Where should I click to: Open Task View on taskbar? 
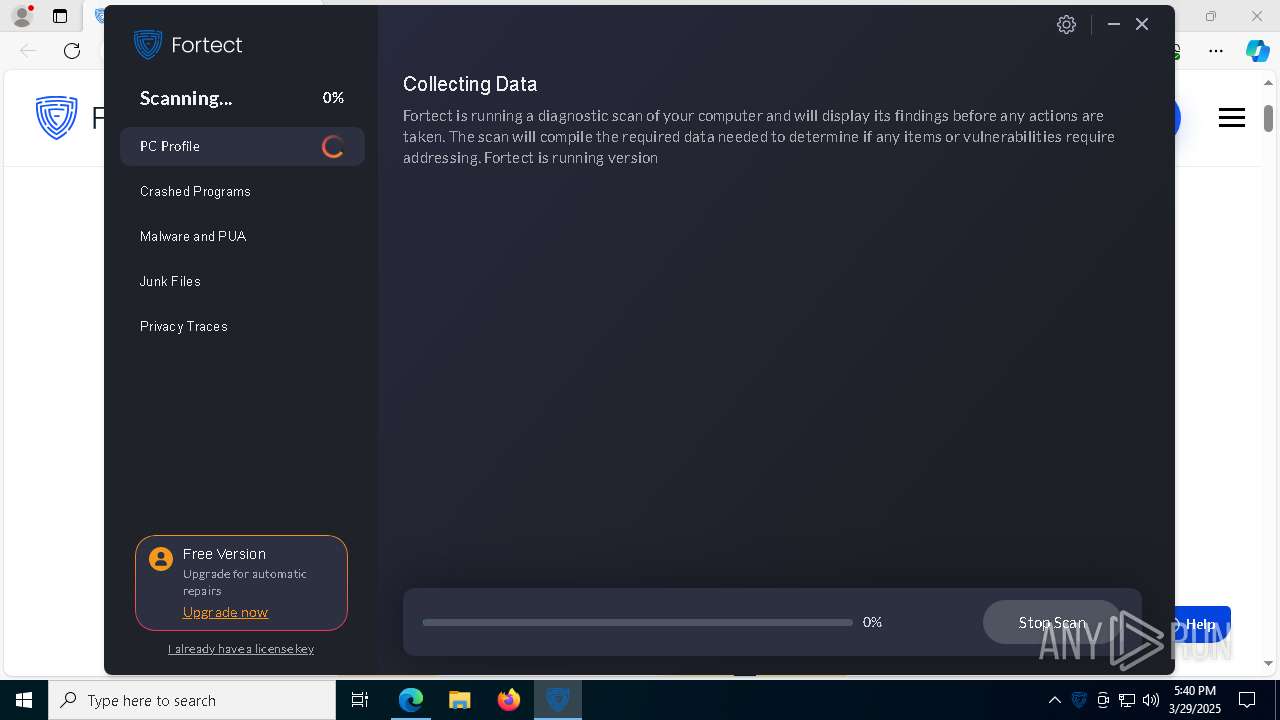(x=360, y=700)
